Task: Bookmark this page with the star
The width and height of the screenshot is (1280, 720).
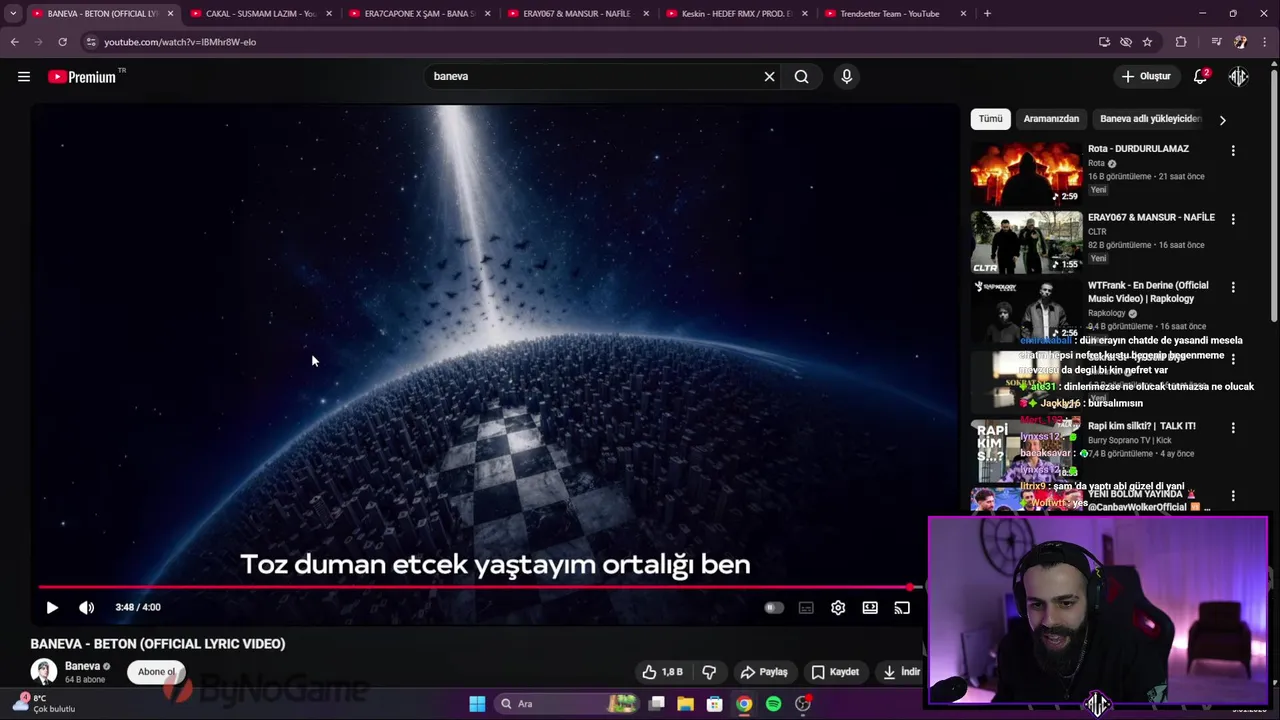Action: click(1147, 42)
